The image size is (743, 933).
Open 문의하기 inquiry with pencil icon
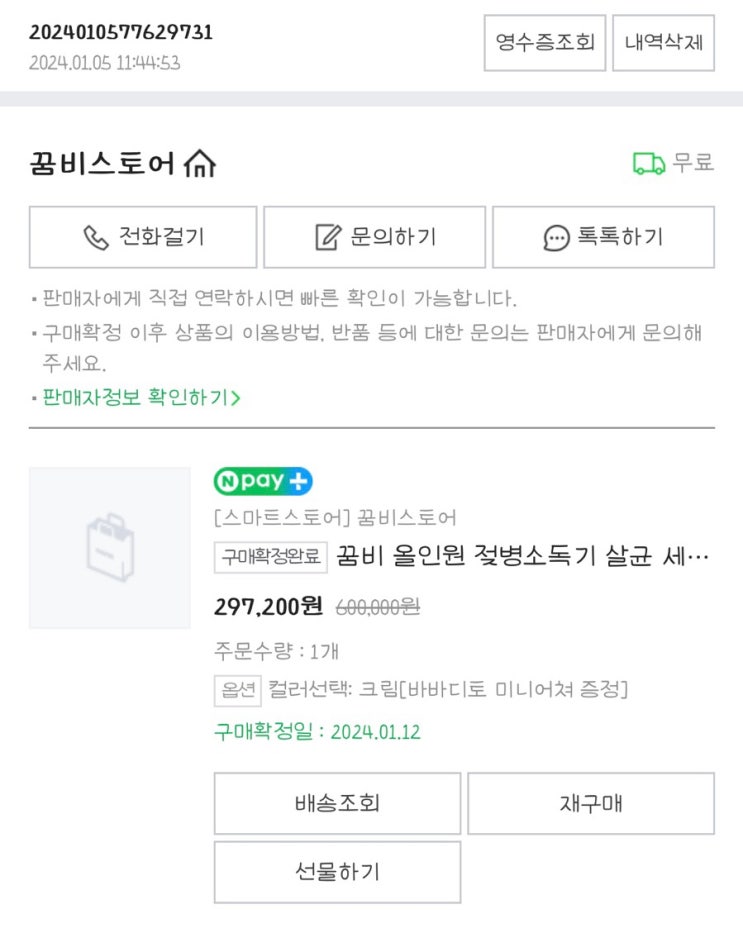pyautogui.click(x=375, y=237)
